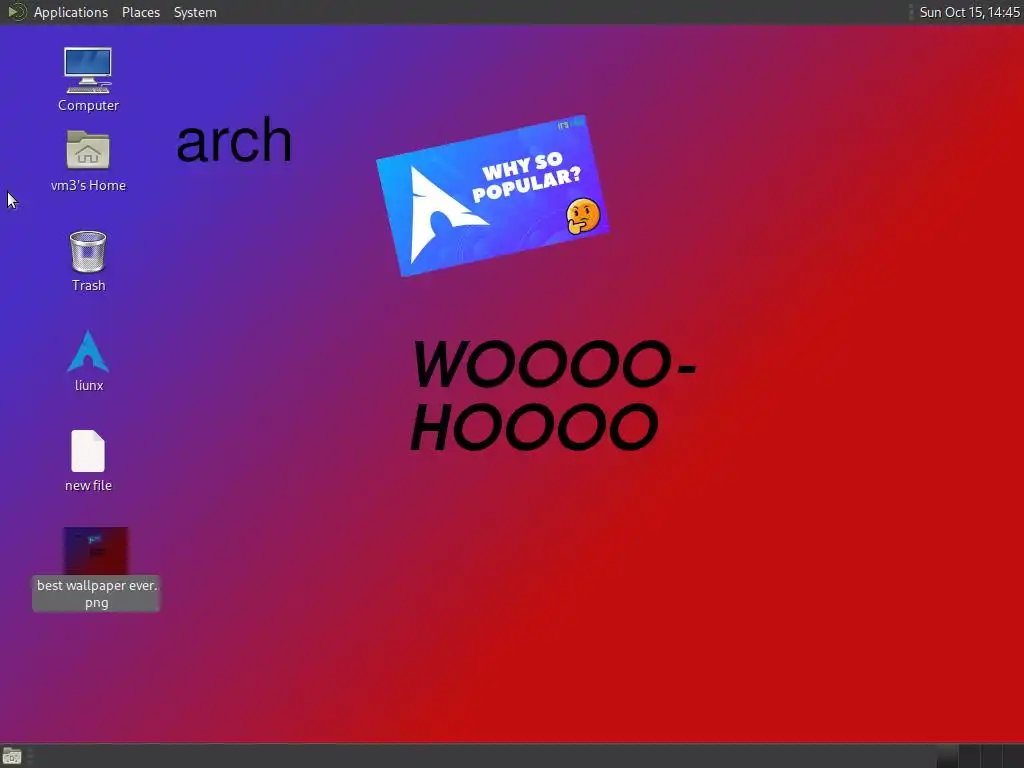Open the Computer desktop icon
This screenshot has height=768, width=1024.
(88, 71)
